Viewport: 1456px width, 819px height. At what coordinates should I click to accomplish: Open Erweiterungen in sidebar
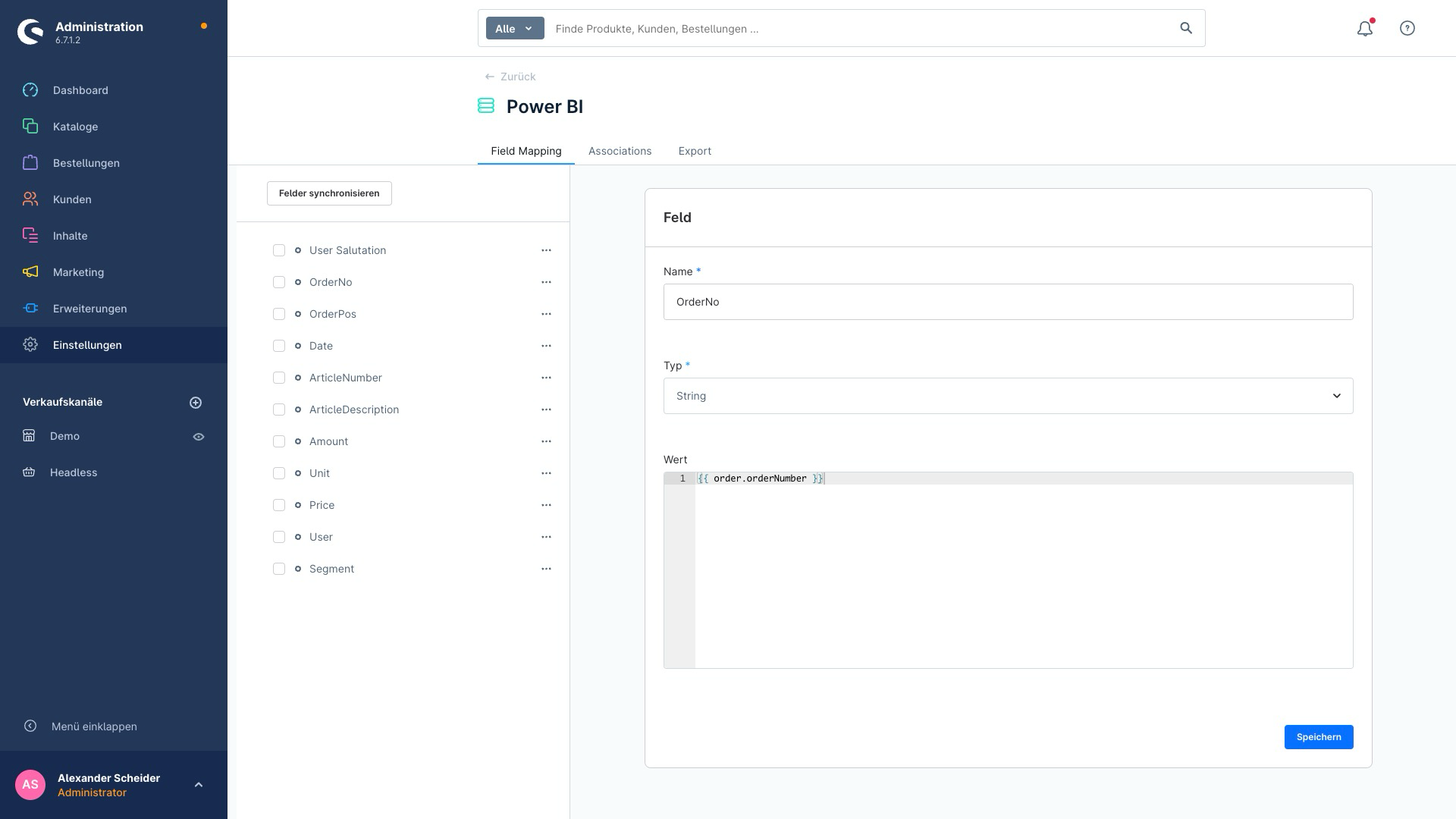[89, 309]
